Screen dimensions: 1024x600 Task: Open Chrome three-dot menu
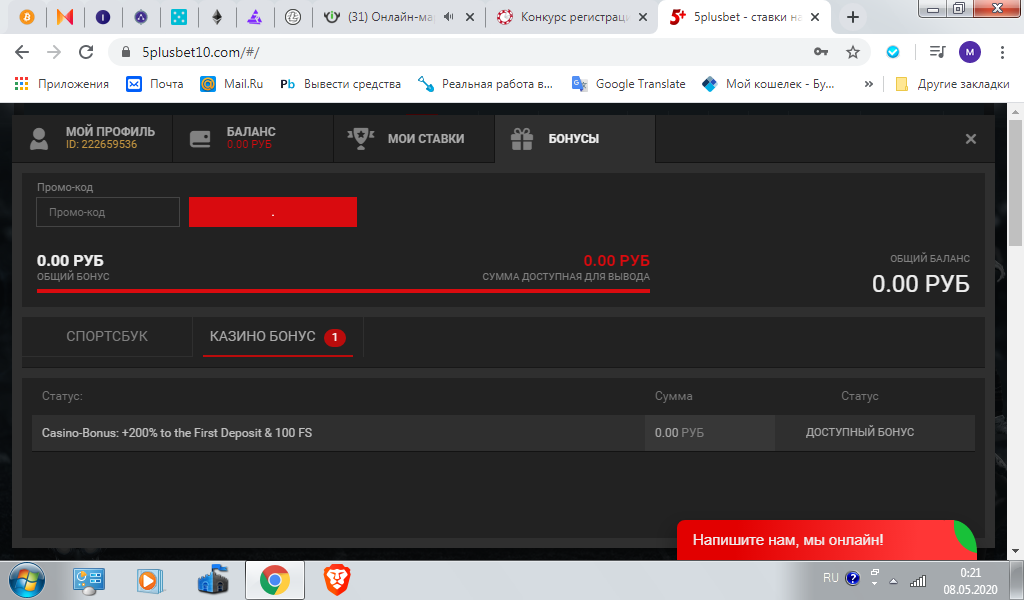tap(1002, 52)
